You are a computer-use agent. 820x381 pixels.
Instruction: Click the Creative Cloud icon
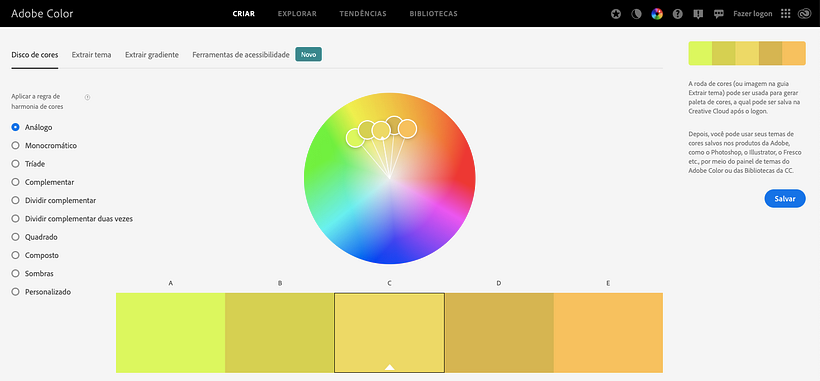804,14
